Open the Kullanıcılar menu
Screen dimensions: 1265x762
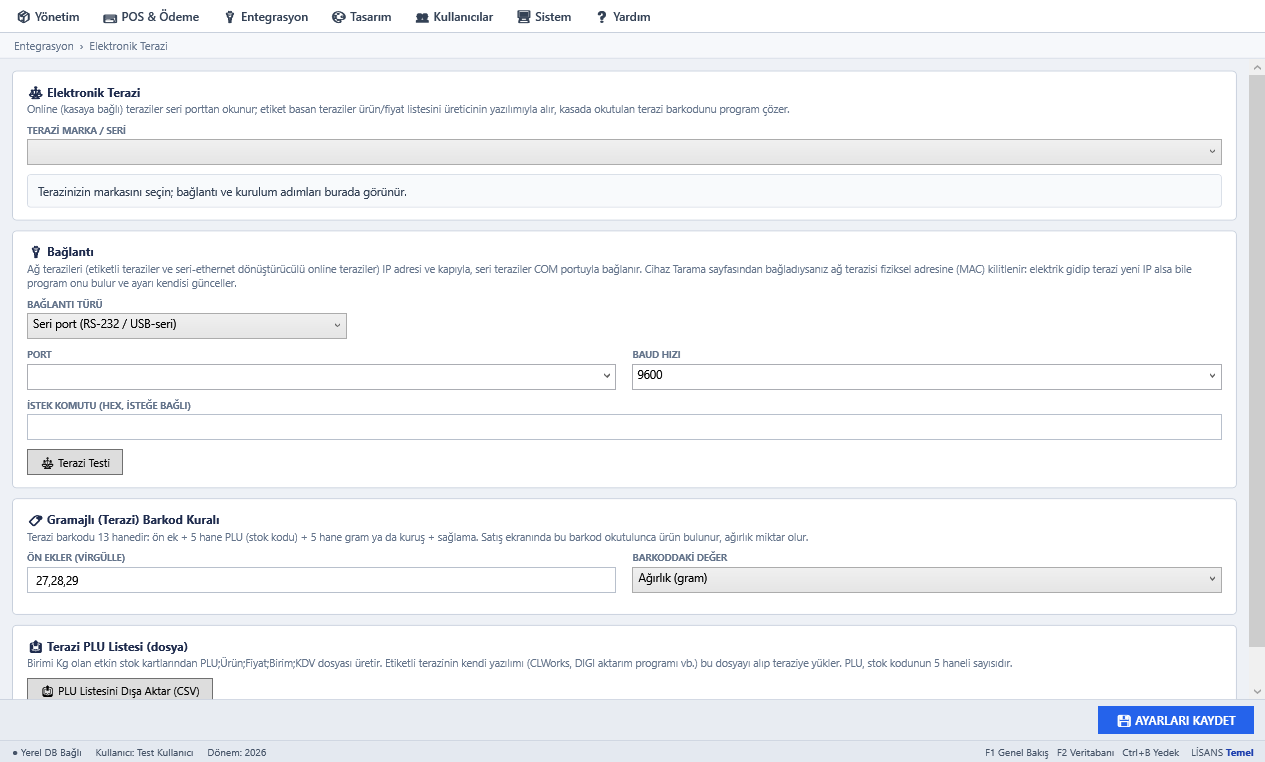454,17
